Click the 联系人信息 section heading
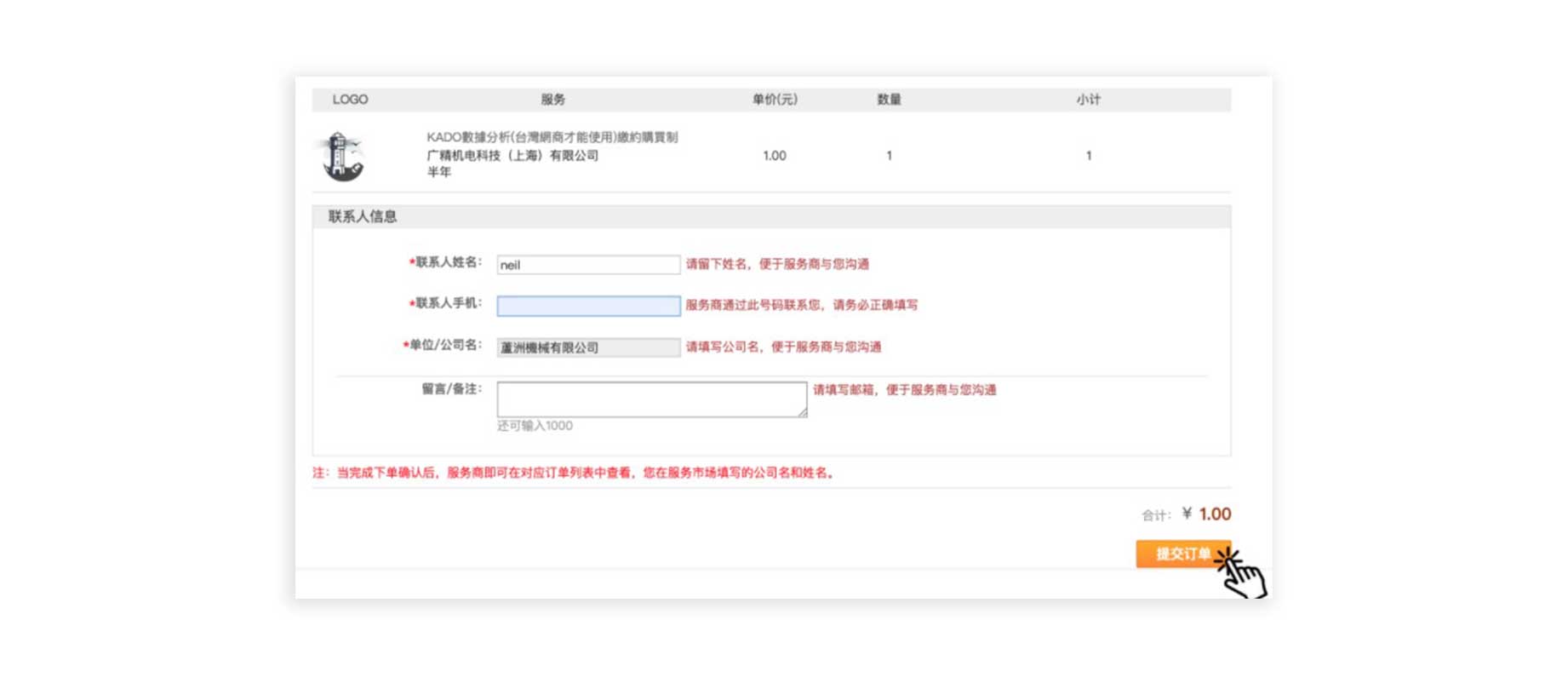1568x677 pixels. pyautogui.click(x=363, y=216)
